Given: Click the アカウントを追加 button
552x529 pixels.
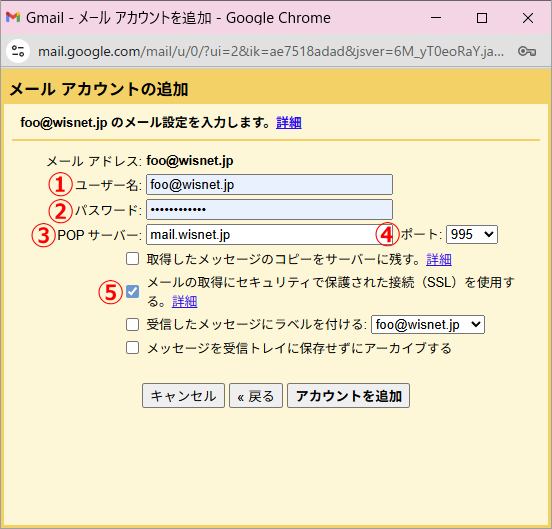Looking at the screenshot, I should point(349,396).
